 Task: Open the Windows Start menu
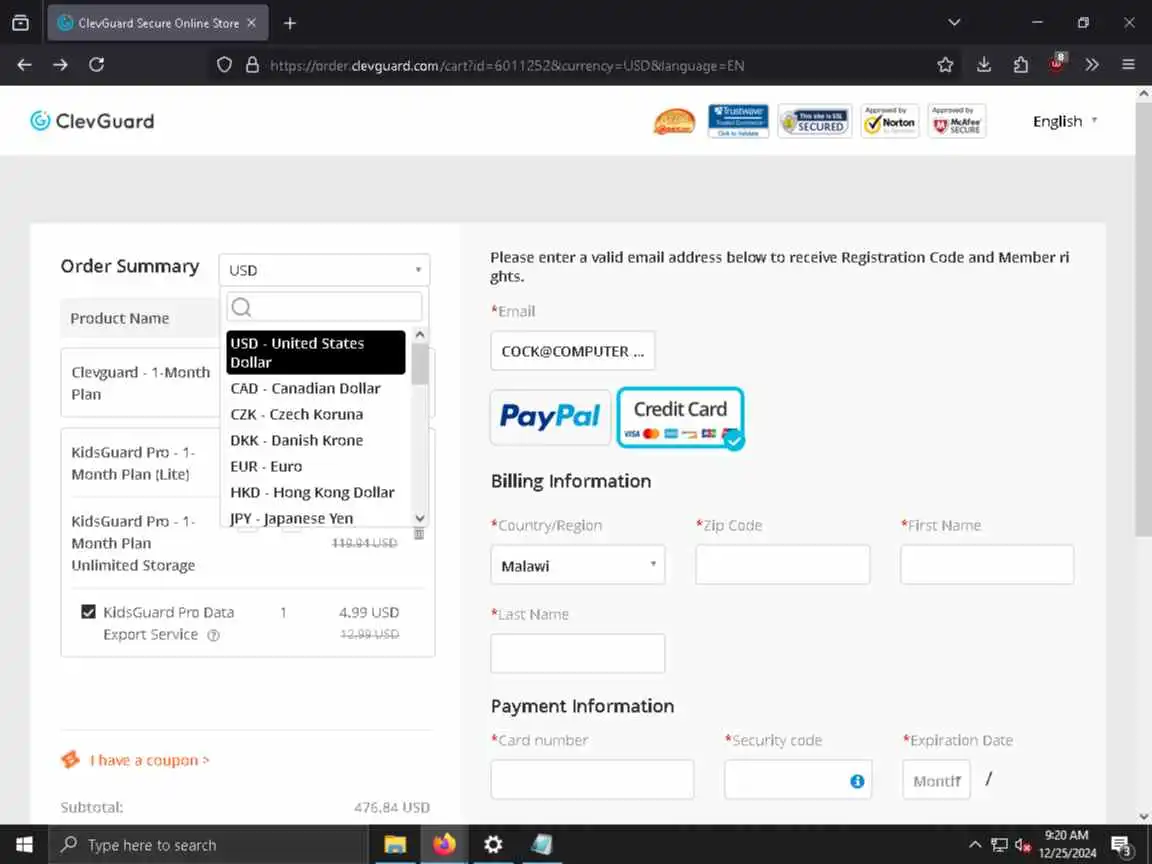[24, 845]
